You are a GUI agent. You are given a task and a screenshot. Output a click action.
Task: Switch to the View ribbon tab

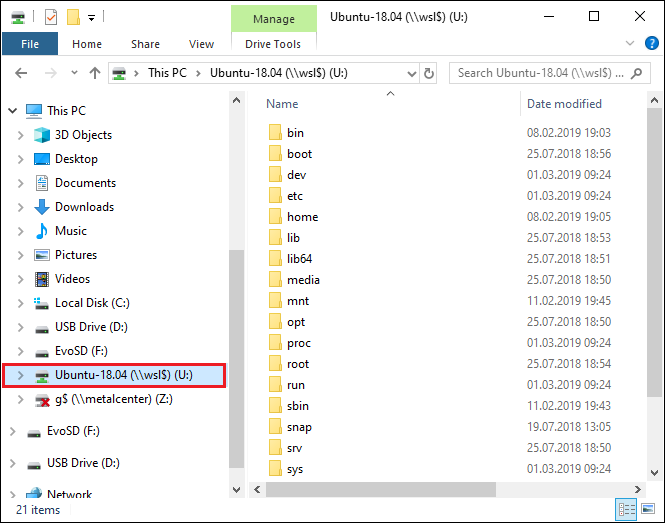tap(201, 44)
